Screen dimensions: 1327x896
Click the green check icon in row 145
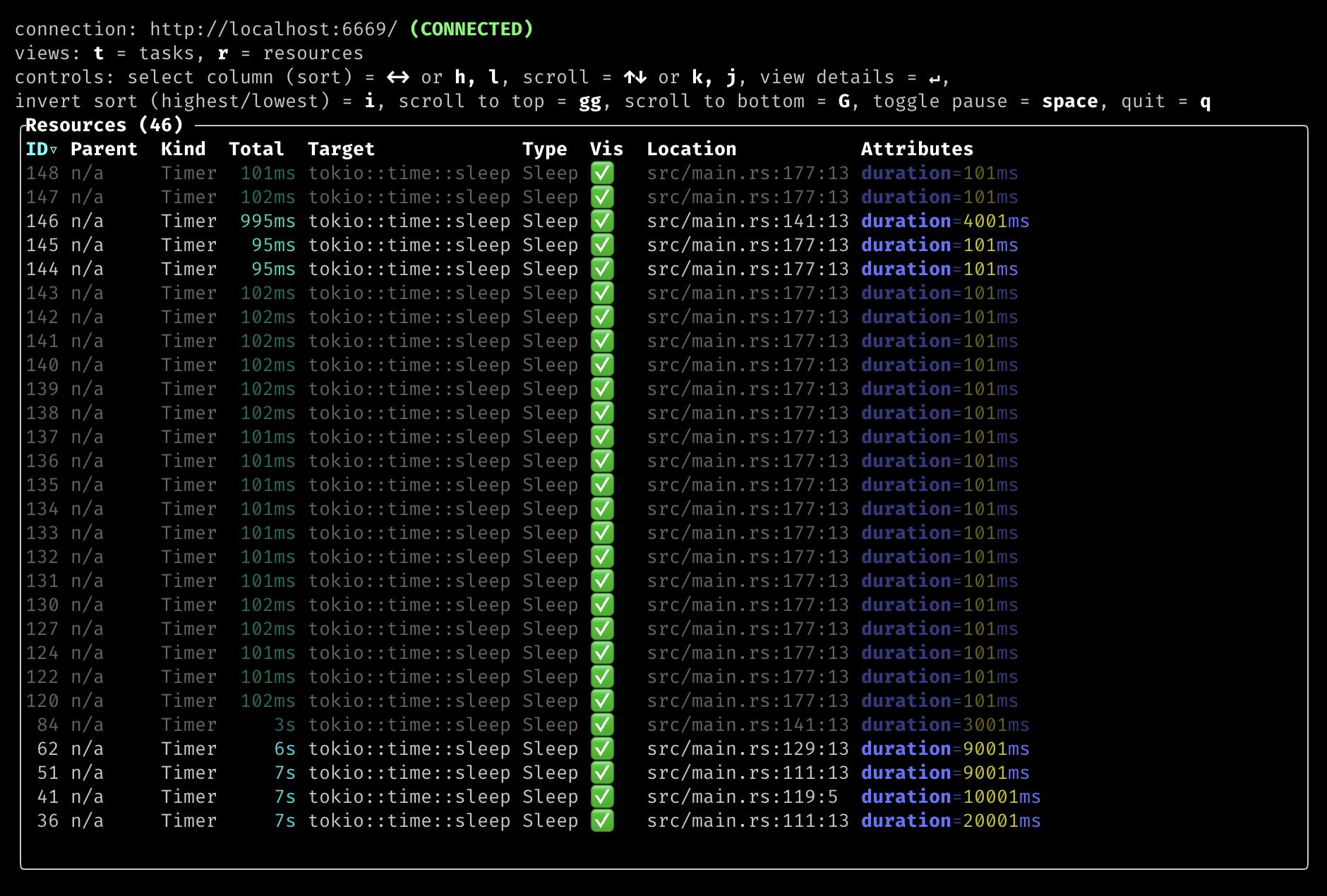[602, 245]
